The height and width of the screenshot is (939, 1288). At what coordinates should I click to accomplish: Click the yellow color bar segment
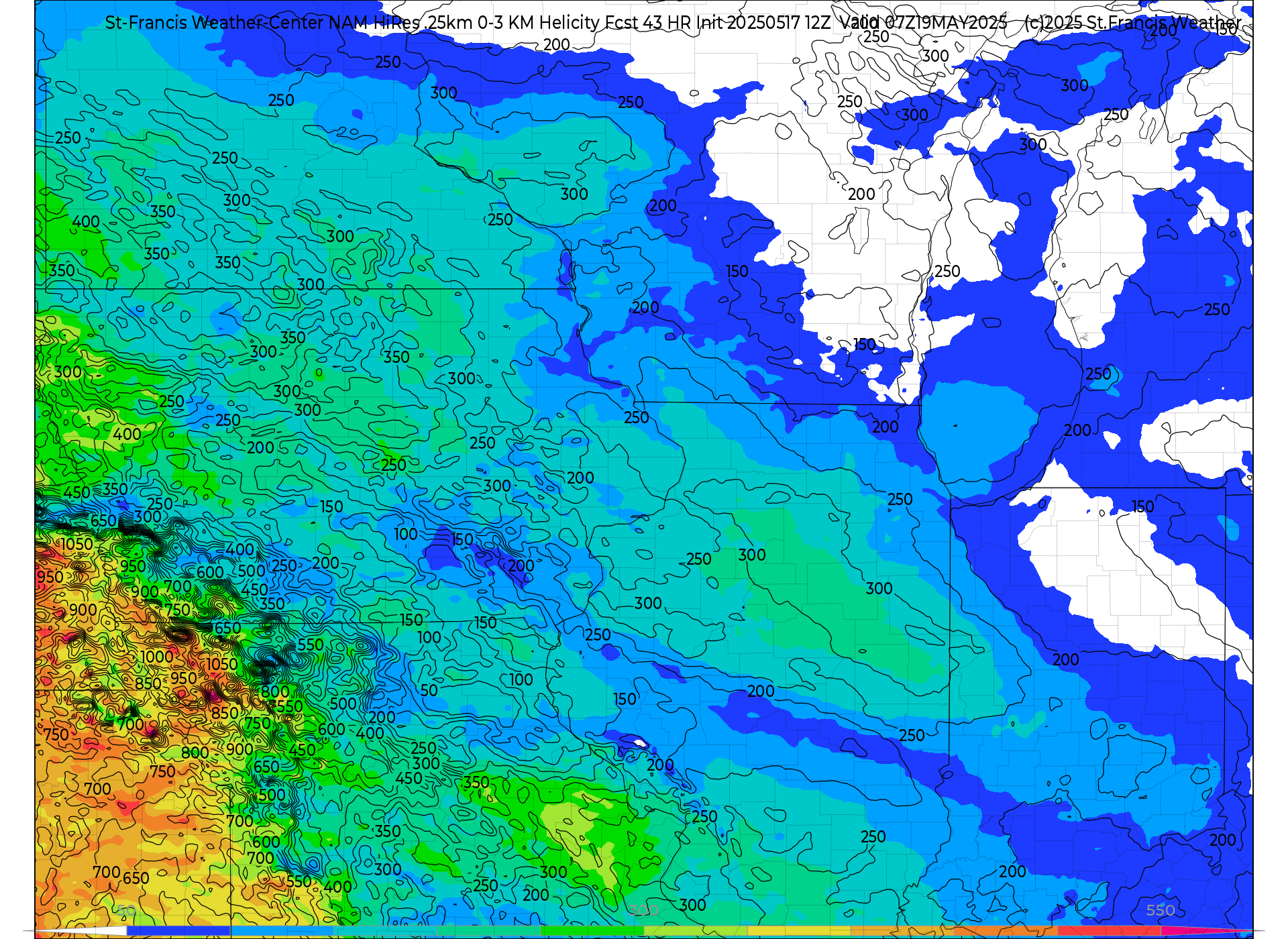click(798, 930)
